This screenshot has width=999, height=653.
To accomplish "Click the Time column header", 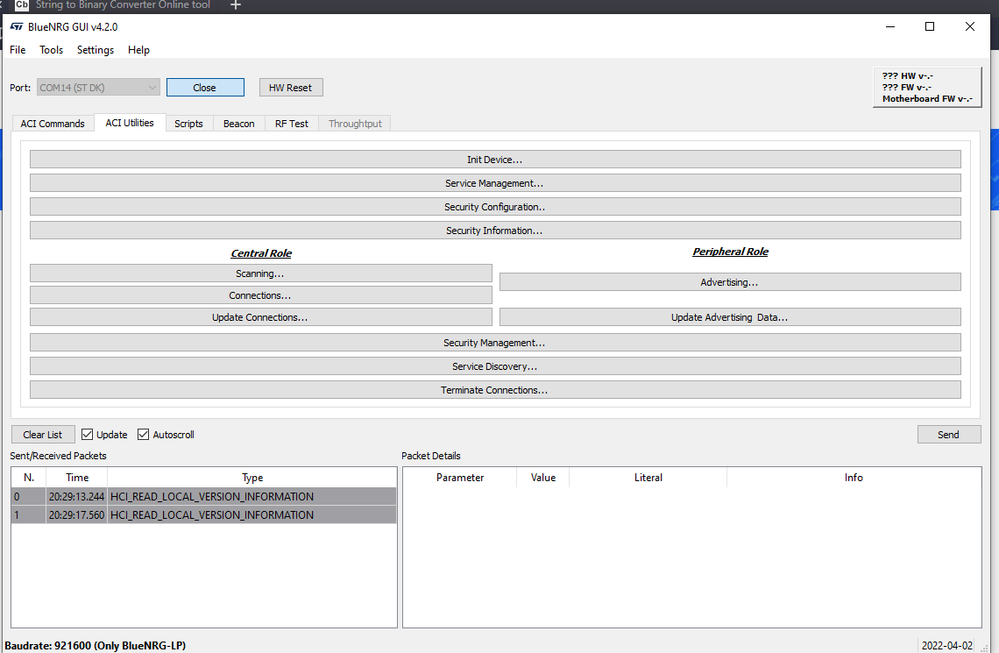I will click(x=77, y=477).
